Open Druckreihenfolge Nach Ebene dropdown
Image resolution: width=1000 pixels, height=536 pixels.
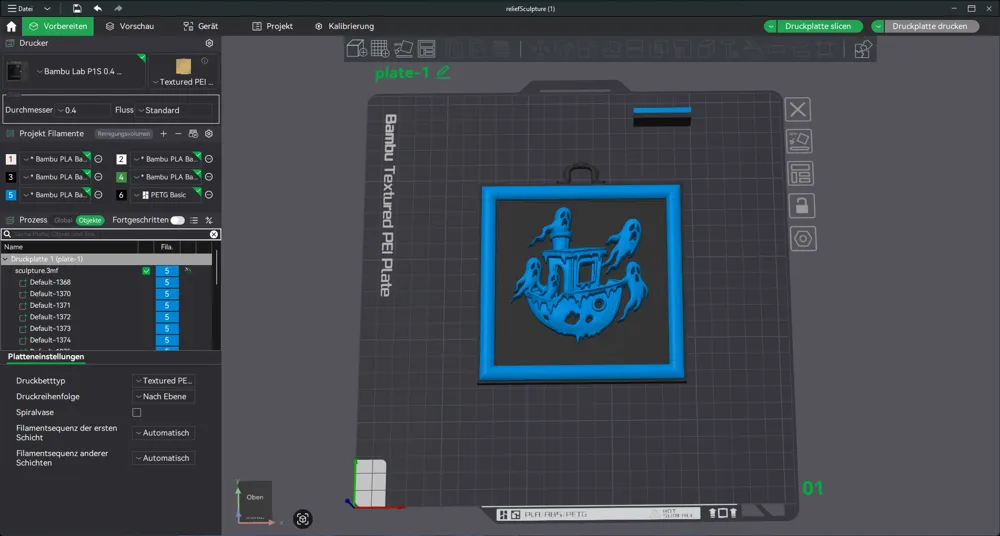[x=163, y=397]
